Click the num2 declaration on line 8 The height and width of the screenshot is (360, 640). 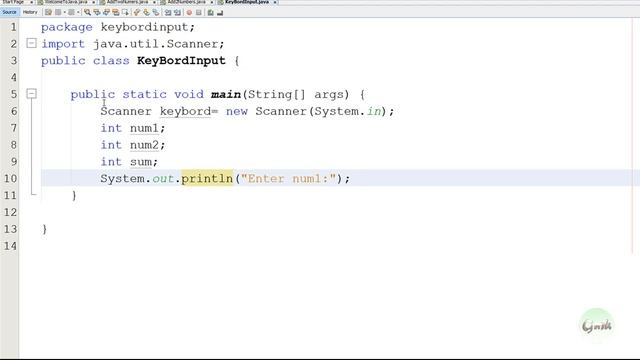point(144,145)
